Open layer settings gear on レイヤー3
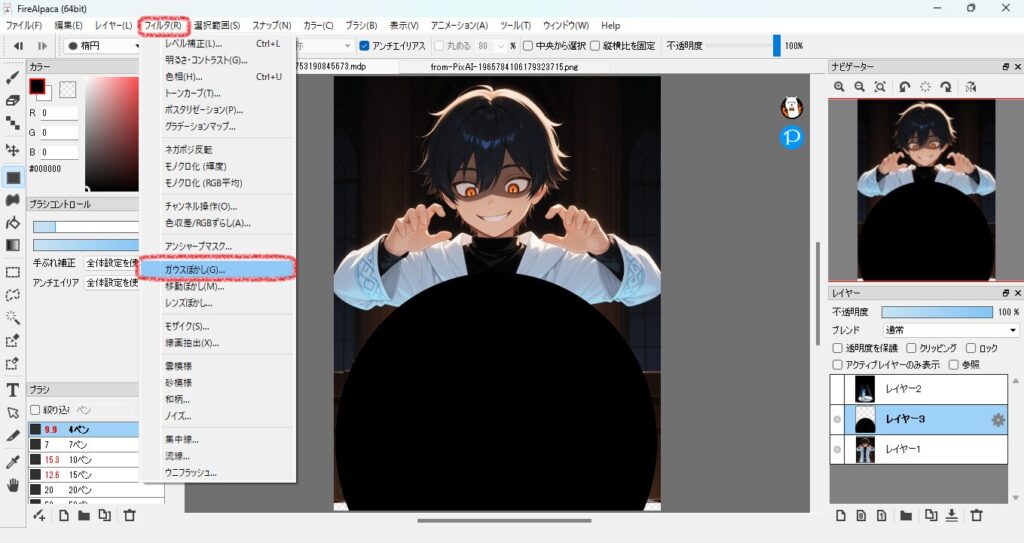The height and width of the screenshot is (543, 1024). [x=997, y=420]
